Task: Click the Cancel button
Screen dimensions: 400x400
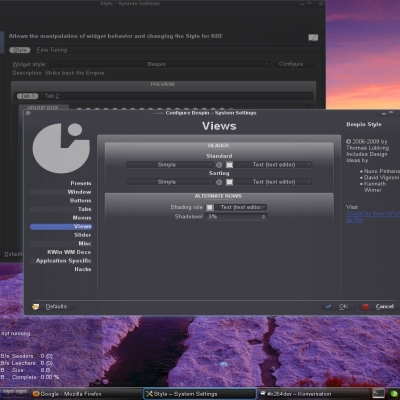Action: pyautogui.click(x=379, y=307)
